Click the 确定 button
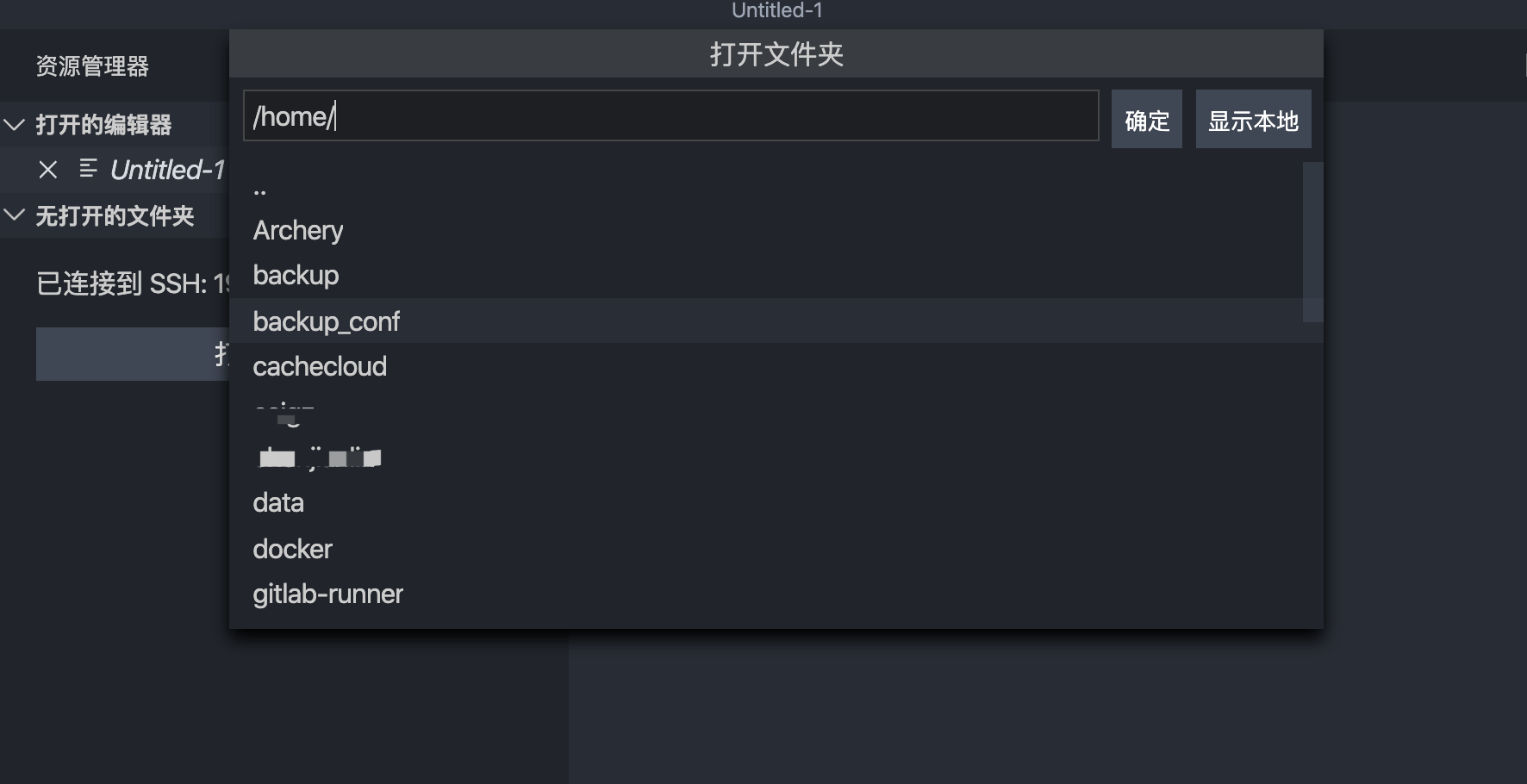The height and width of the screenshot is (784, 1527). 1146,119
